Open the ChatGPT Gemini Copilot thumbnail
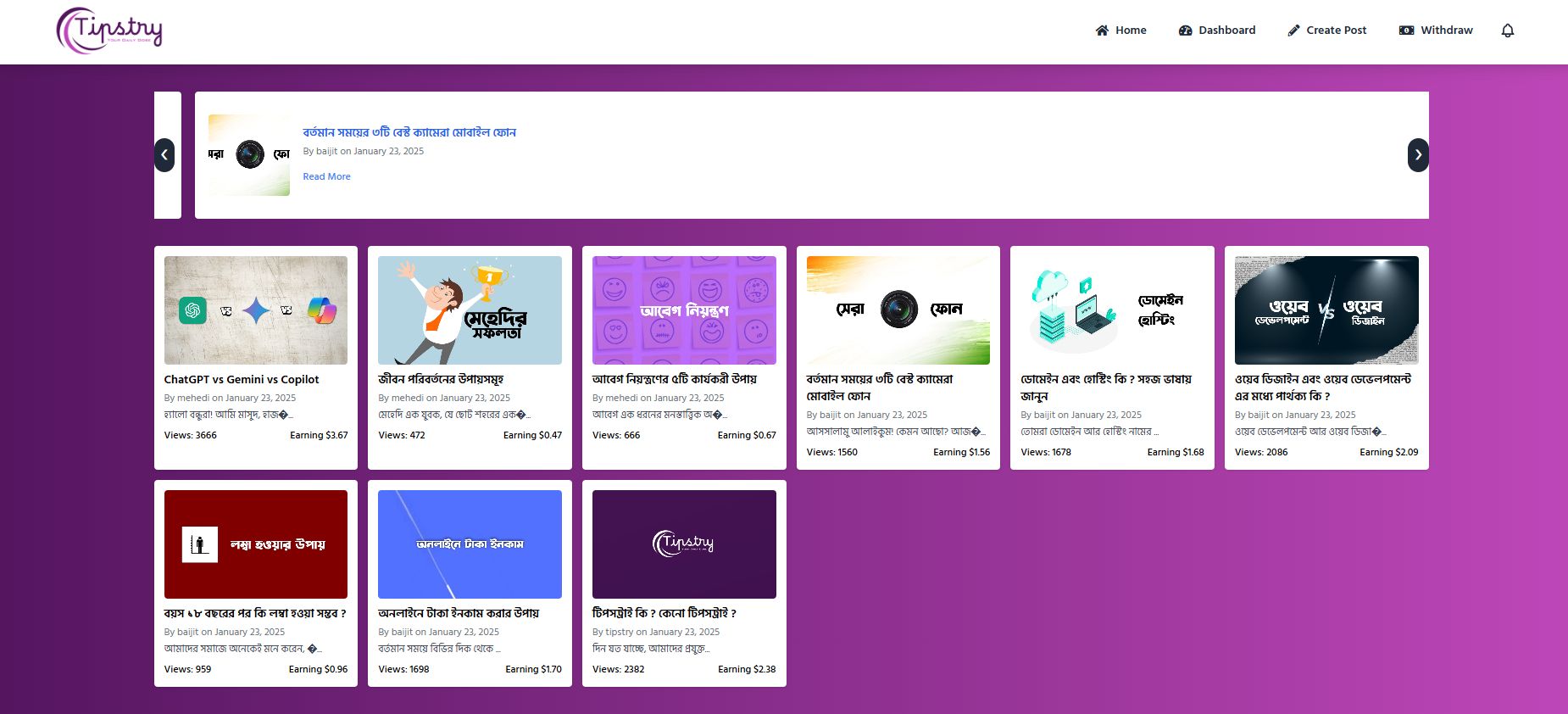1568x714 pixels. coord(256,310)
